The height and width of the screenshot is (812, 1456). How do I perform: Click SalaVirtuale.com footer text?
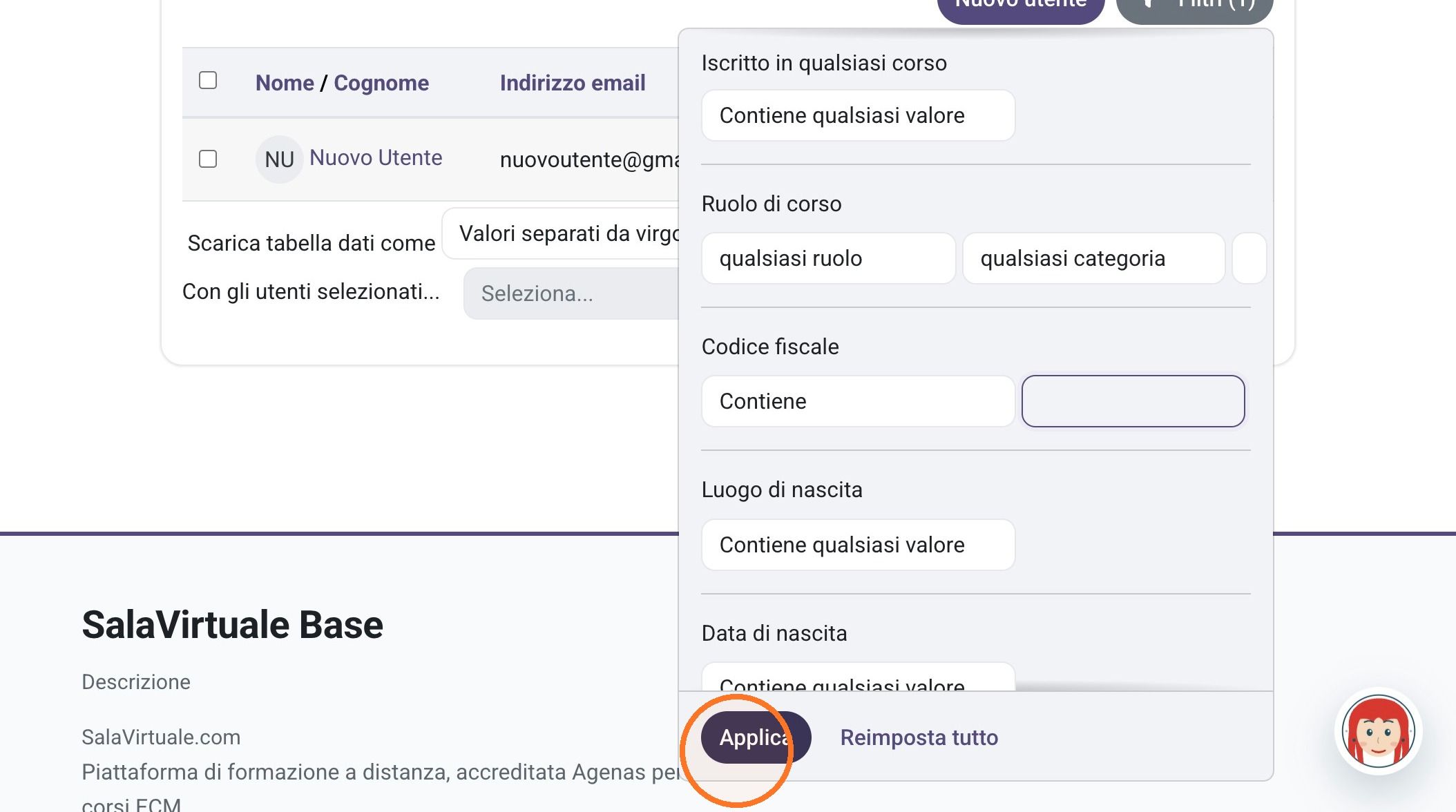[161, 737]
